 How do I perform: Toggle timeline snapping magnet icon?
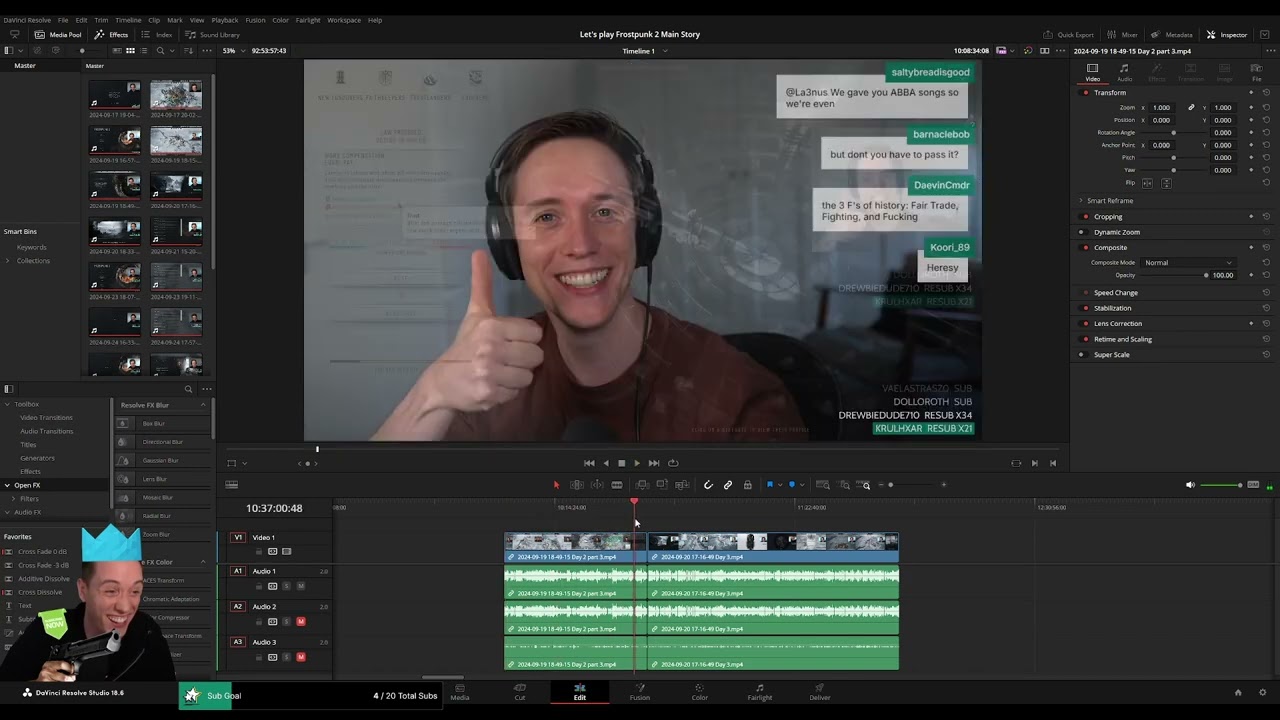click(x=708, y=485)
